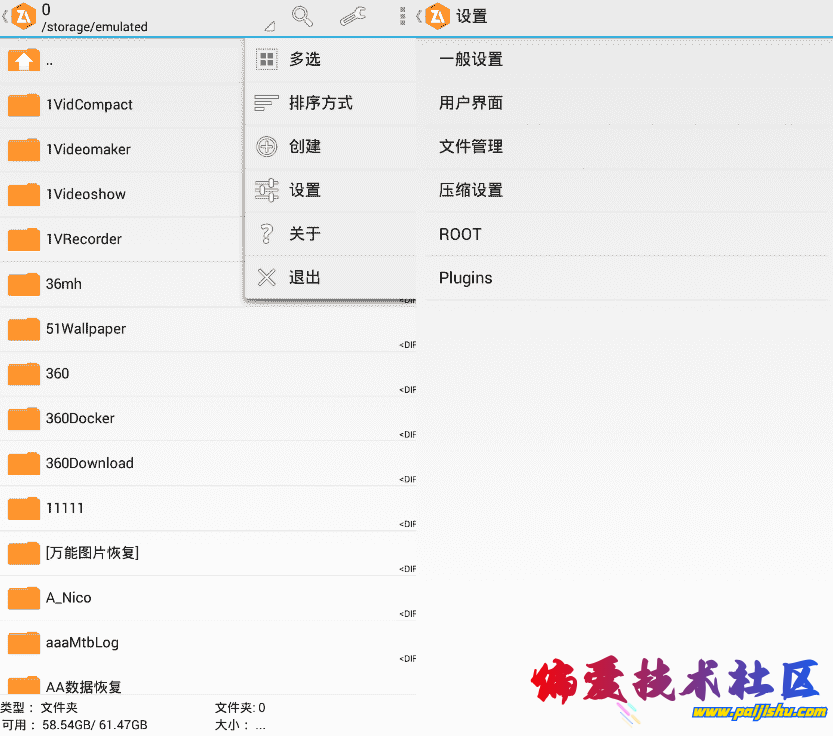833x736 pixels.
Task: Tap the three-dot overflow menu icon
Action: (x=402, y=16)
